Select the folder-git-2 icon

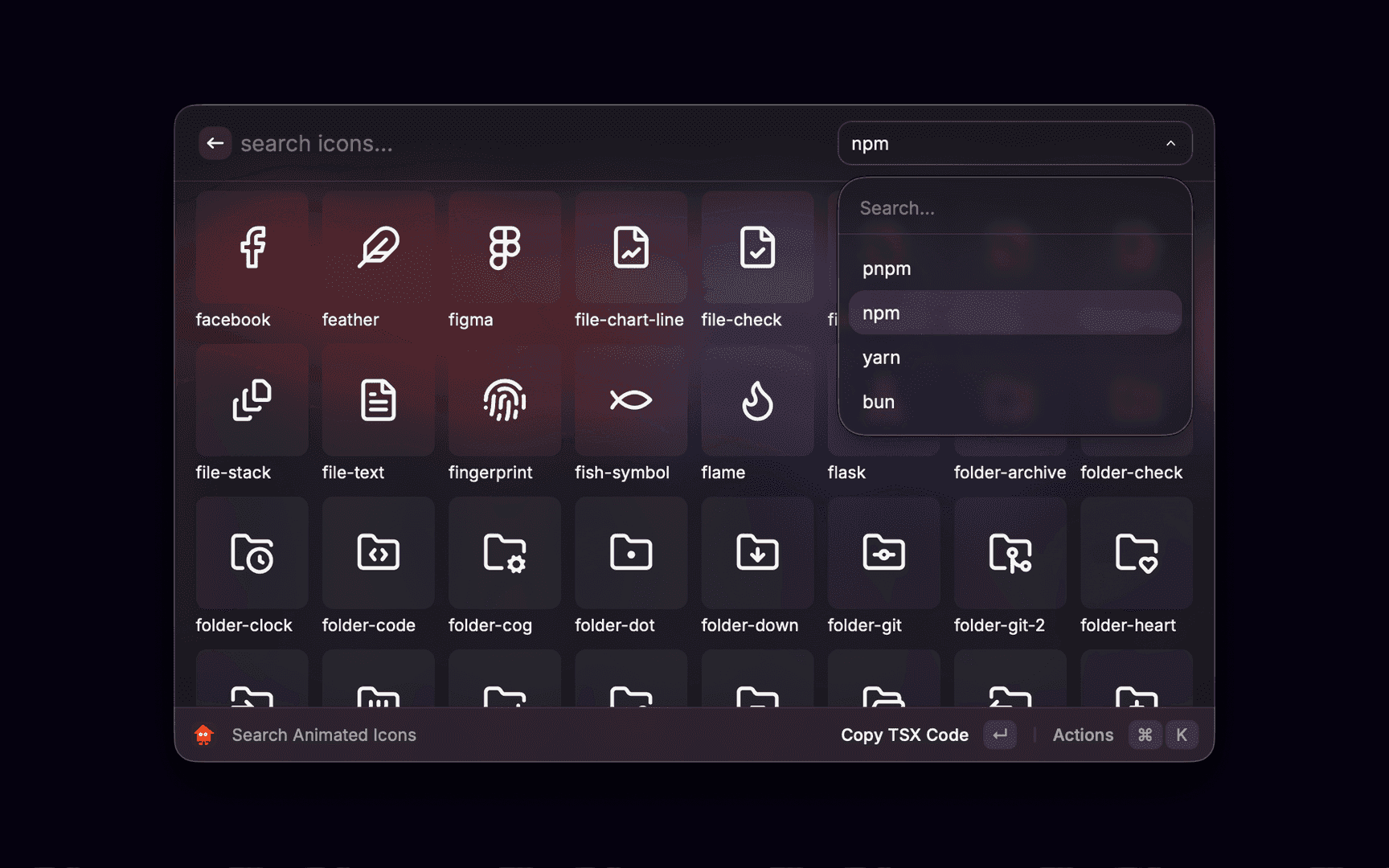(1010, 553)
